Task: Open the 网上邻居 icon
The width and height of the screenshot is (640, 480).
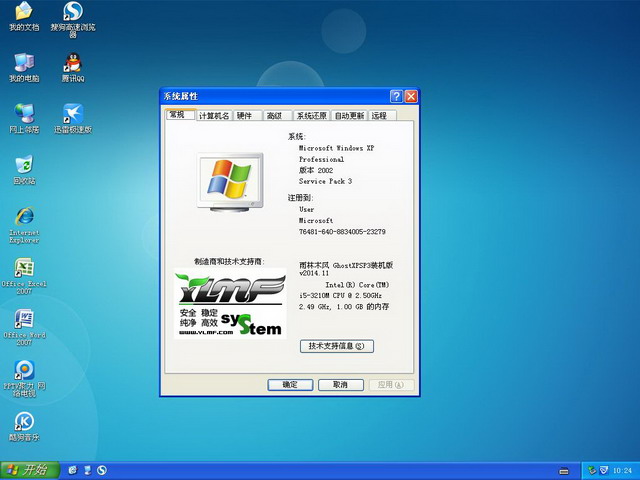Action: coord(24,114)
